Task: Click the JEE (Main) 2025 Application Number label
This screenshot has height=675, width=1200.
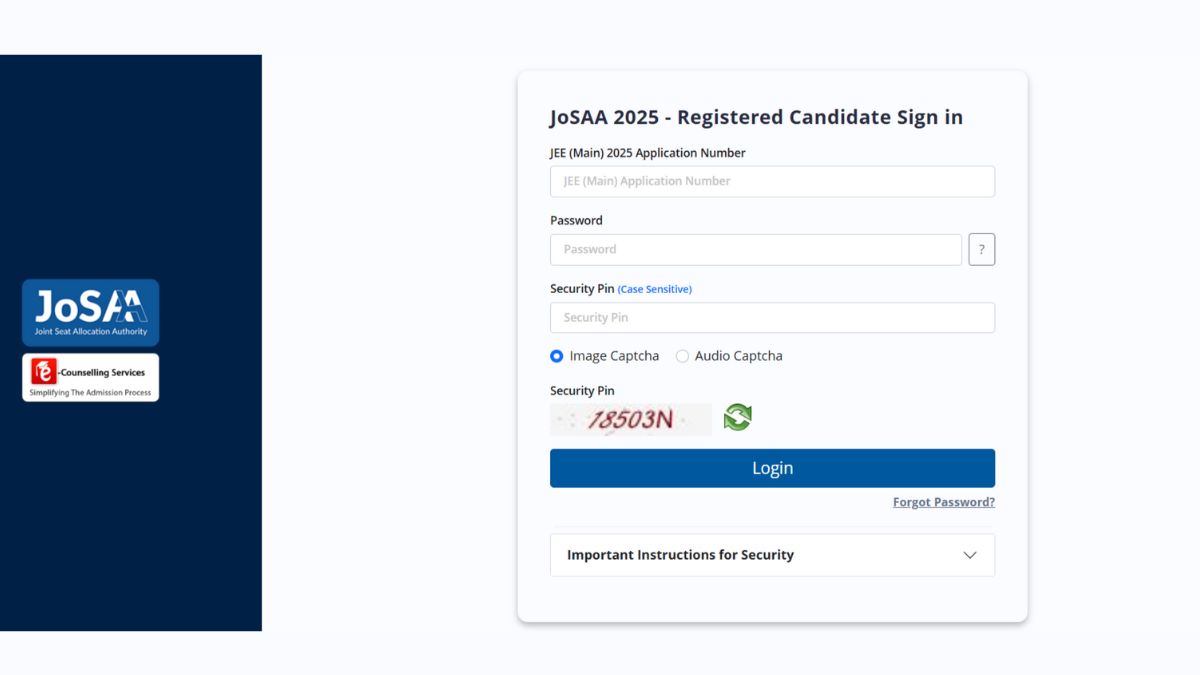Action: click(x=647, y=153)
